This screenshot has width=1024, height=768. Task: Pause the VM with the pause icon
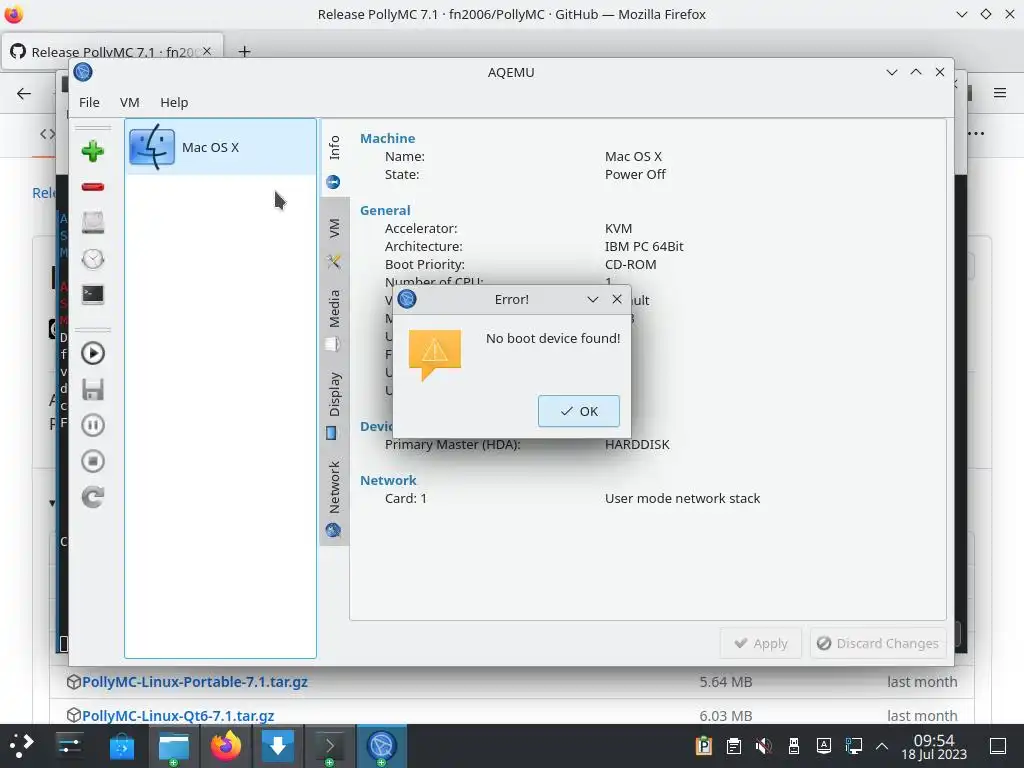click(x=93, y=425)
